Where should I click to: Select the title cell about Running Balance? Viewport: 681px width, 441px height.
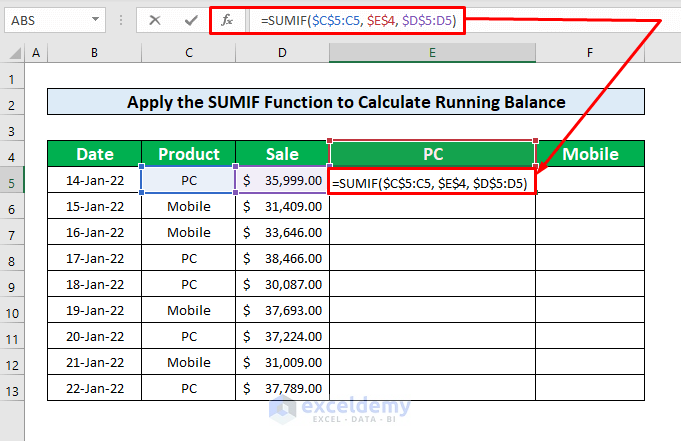pyautogui.click(x=345, y=102)
